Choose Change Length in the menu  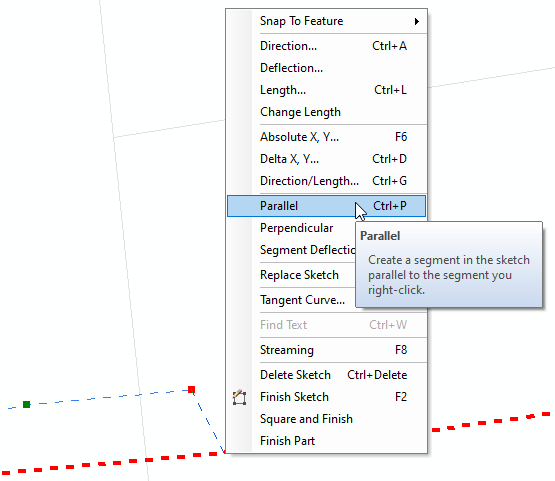pos(326,112)
